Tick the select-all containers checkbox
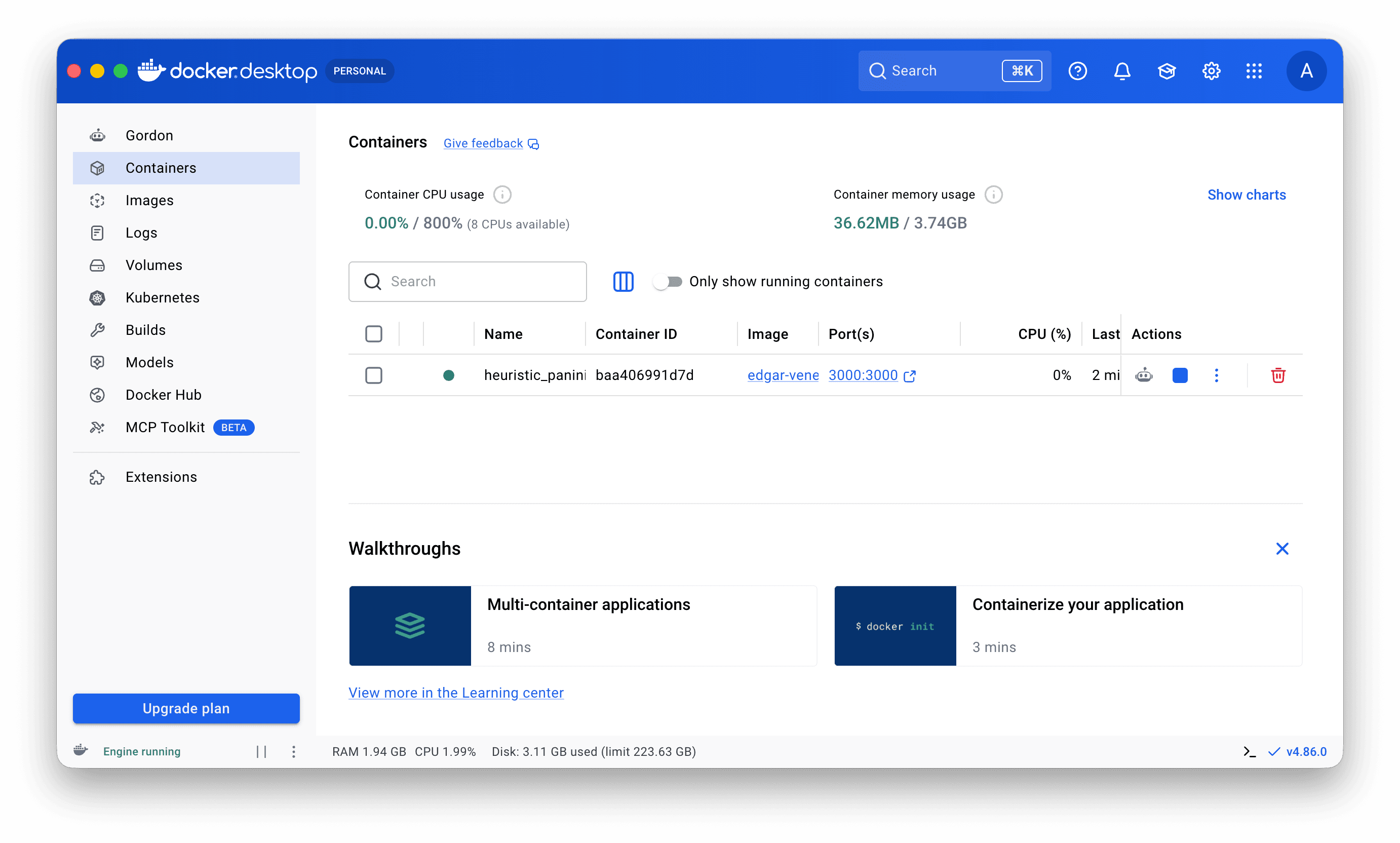Image resolution: width=1400 pixels, height=843 pixels. (x=374, y=334)
